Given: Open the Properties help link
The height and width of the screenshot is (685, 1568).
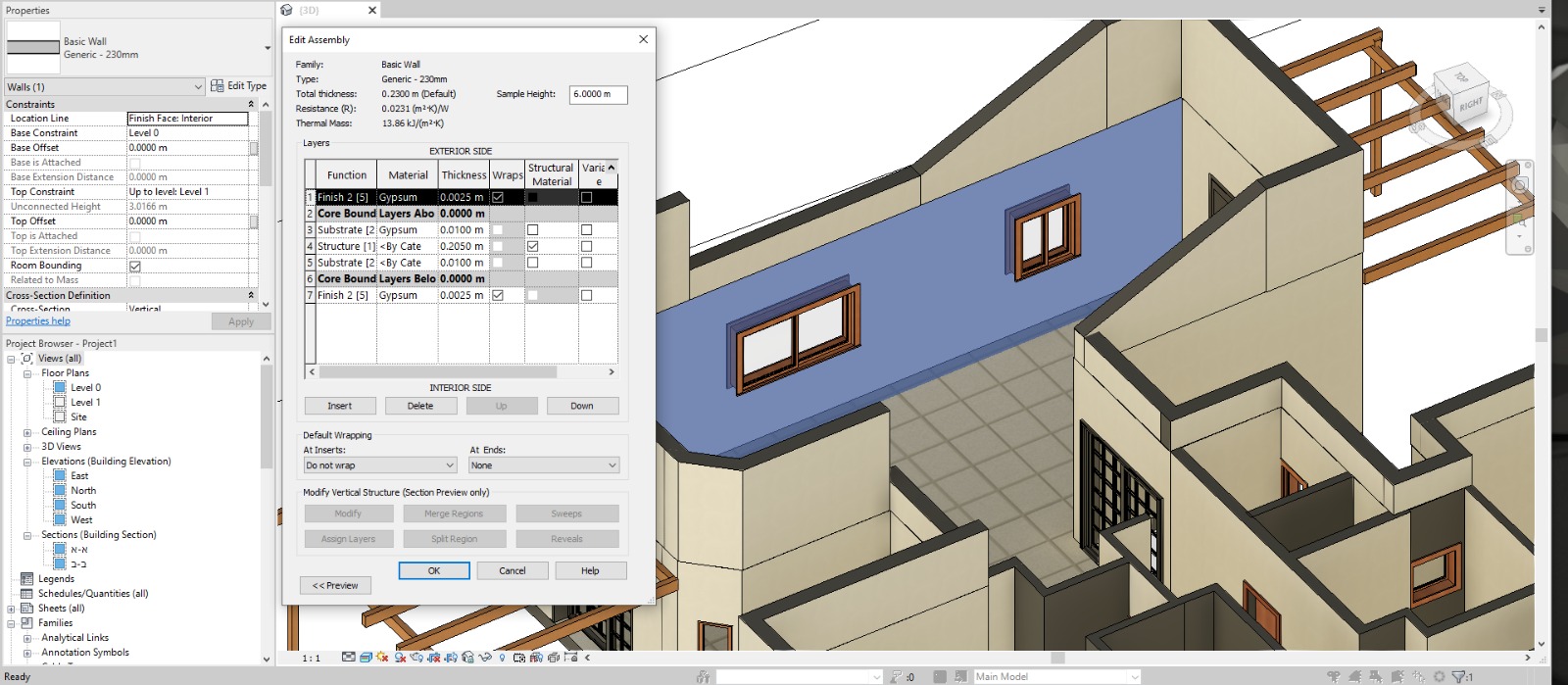Looking at the screenshot, I should pos(38,321).
